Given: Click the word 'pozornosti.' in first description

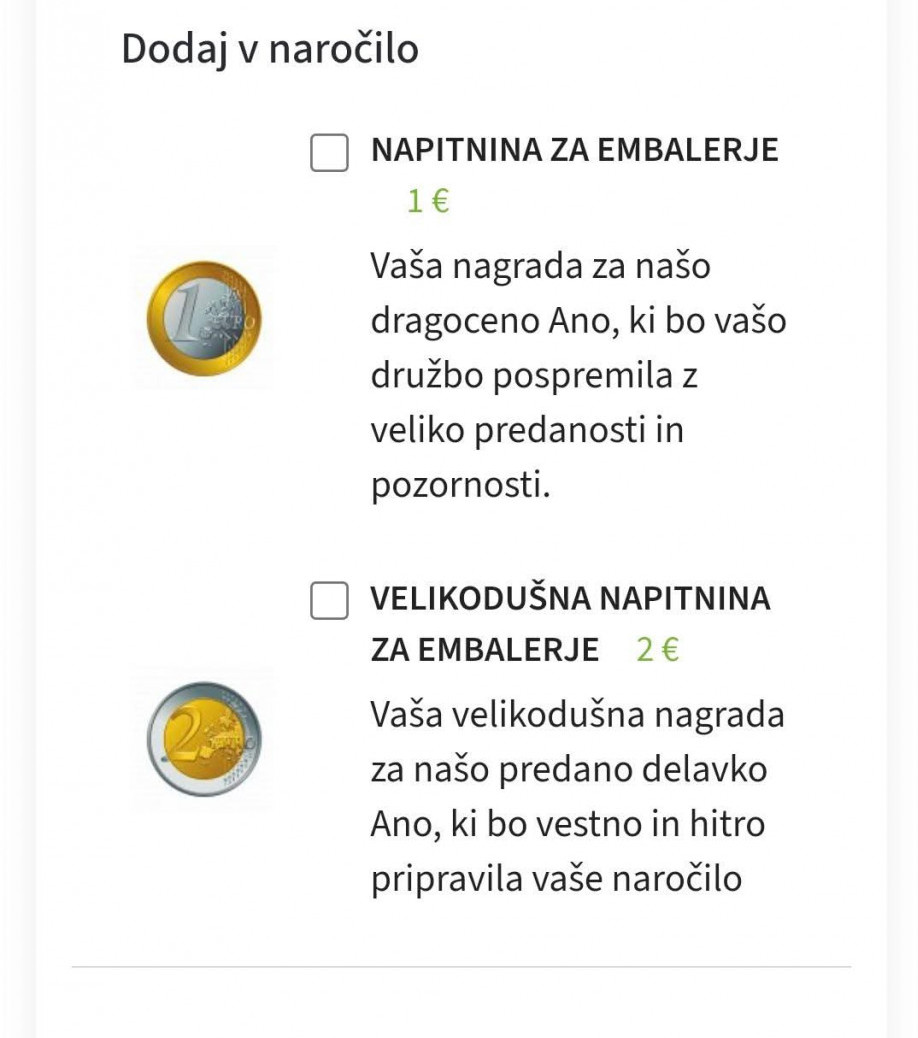Looking at the screenshot, I should (461, 486).
